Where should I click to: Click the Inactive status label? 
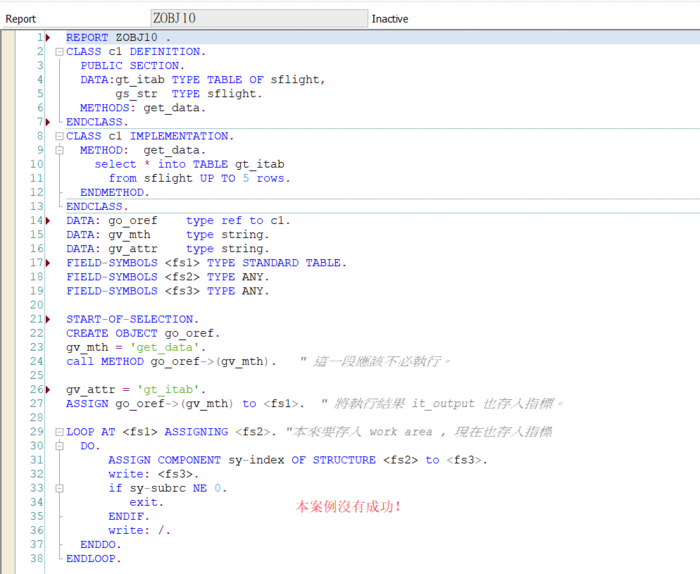tap(390, 19)
